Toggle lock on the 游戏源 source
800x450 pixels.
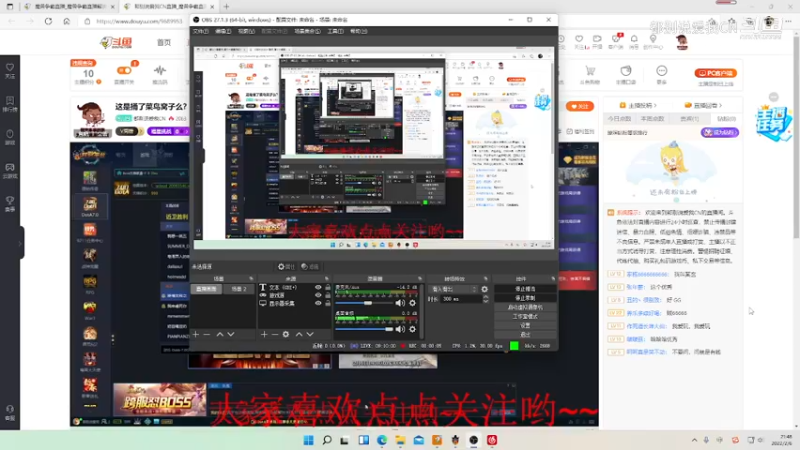[x=328, y=295]
